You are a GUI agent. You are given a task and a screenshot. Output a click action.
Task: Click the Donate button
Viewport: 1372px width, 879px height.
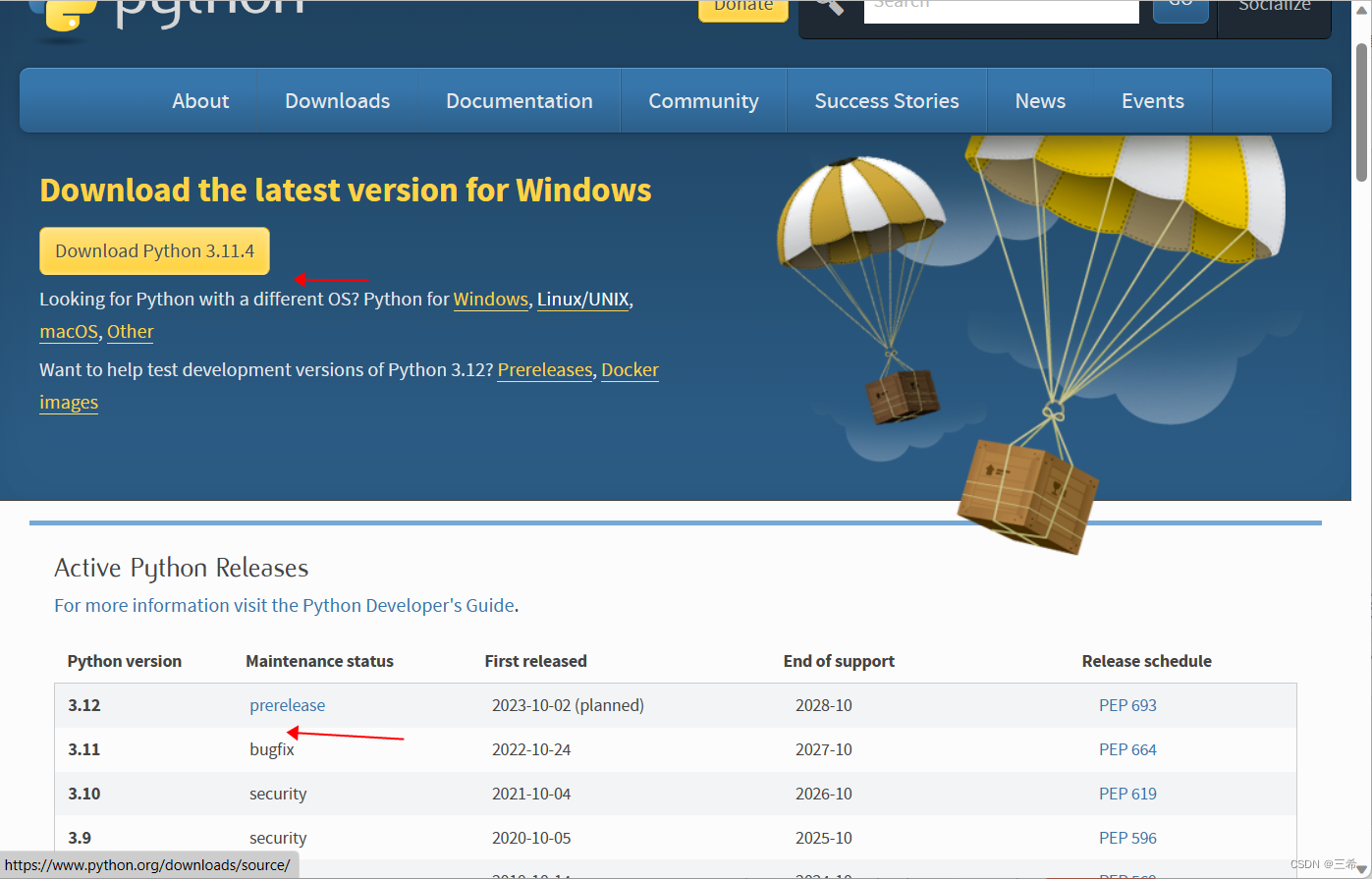click(x=742, y=6)
